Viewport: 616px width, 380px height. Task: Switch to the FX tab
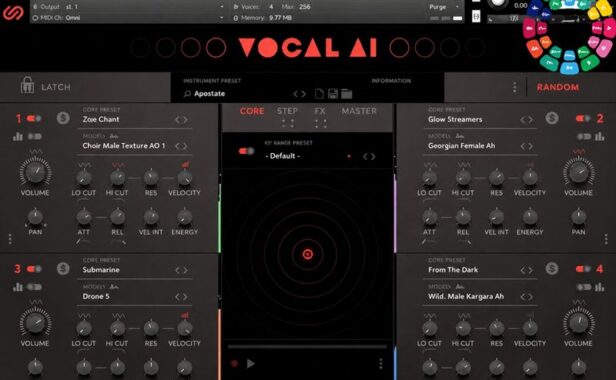tap(320, 111)
